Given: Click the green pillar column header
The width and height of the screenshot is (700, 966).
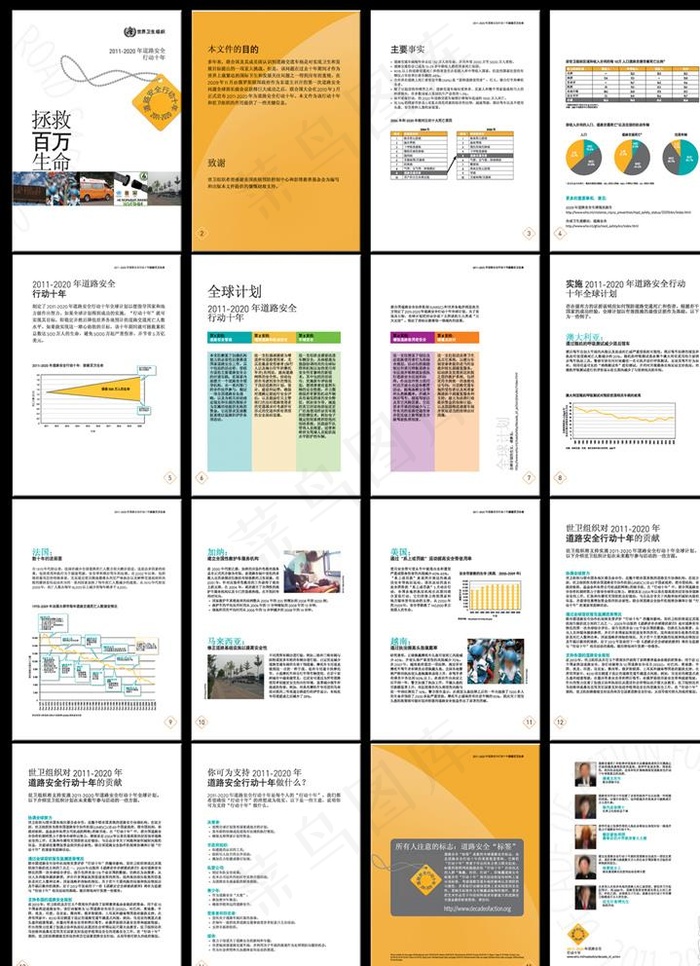Looking at the screenshot, I should pyautogui.click(x=319, y=338).
